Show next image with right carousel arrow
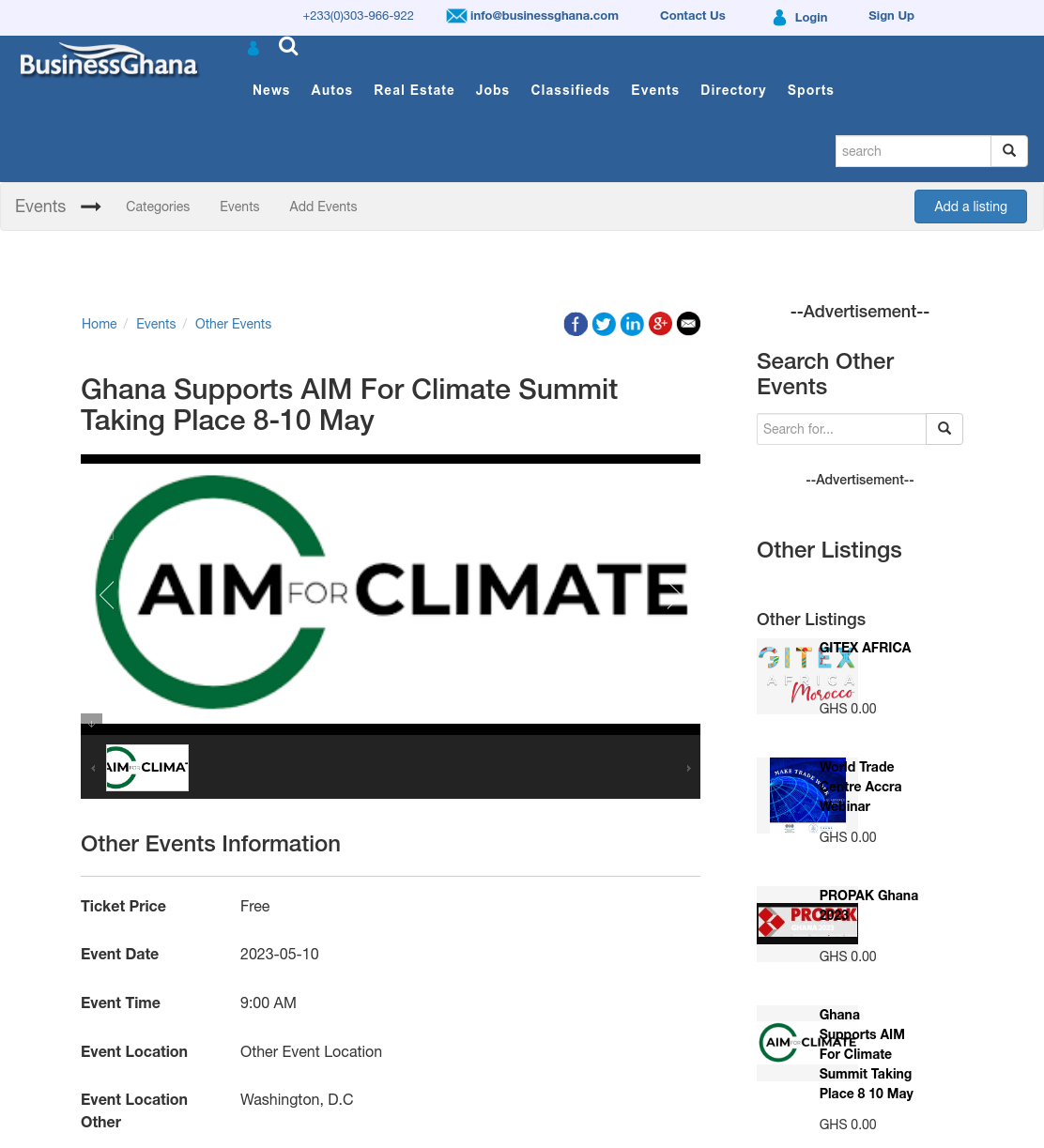The image size is (1044, 1148). click(674, 594)
